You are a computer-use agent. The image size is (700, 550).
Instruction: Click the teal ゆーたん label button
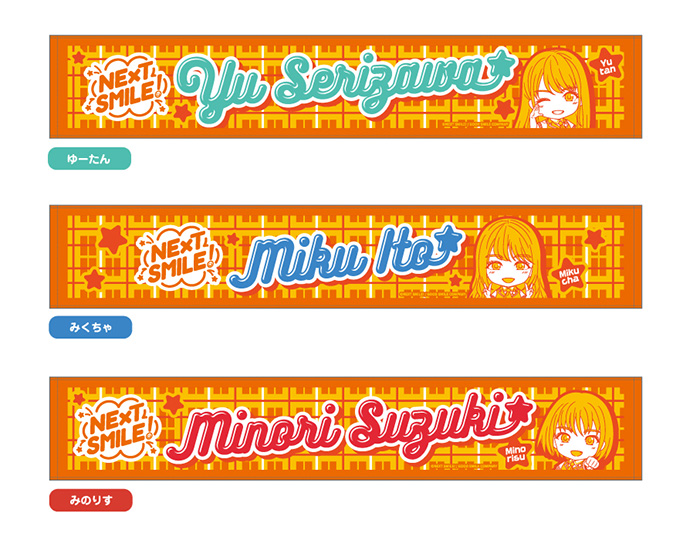point(89,158)
